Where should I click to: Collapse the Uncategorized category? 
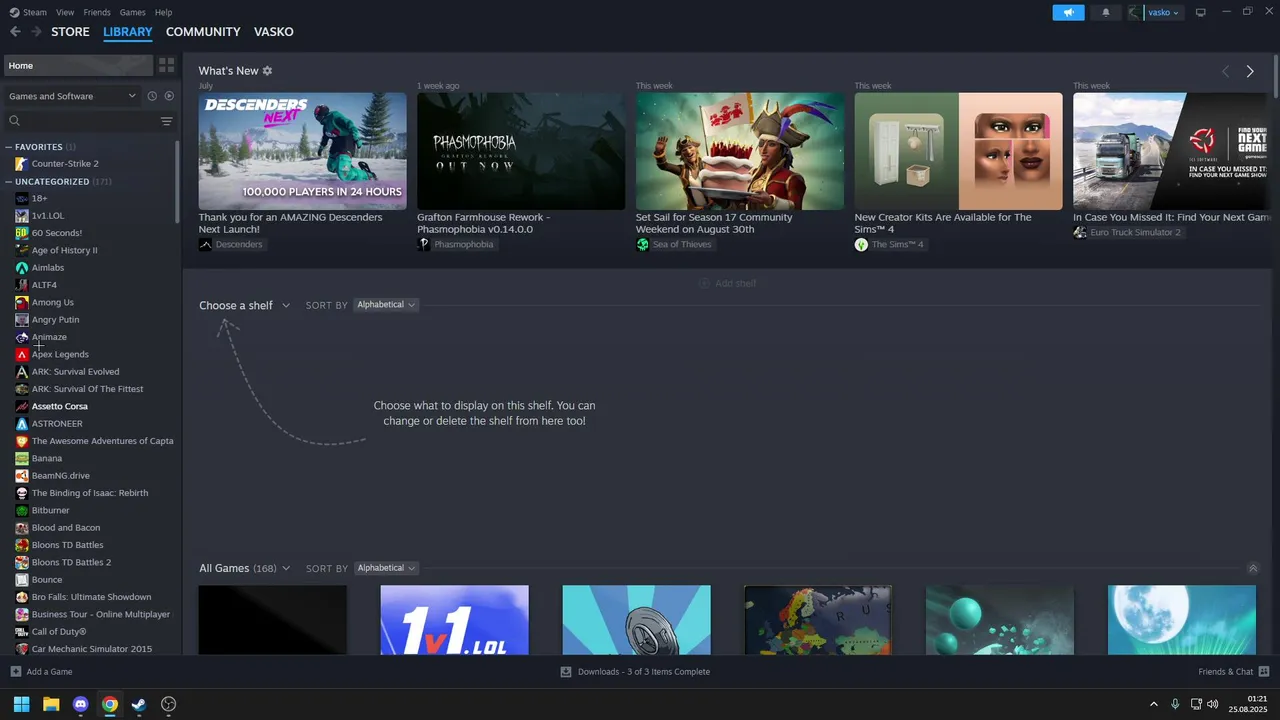(9, 182)
